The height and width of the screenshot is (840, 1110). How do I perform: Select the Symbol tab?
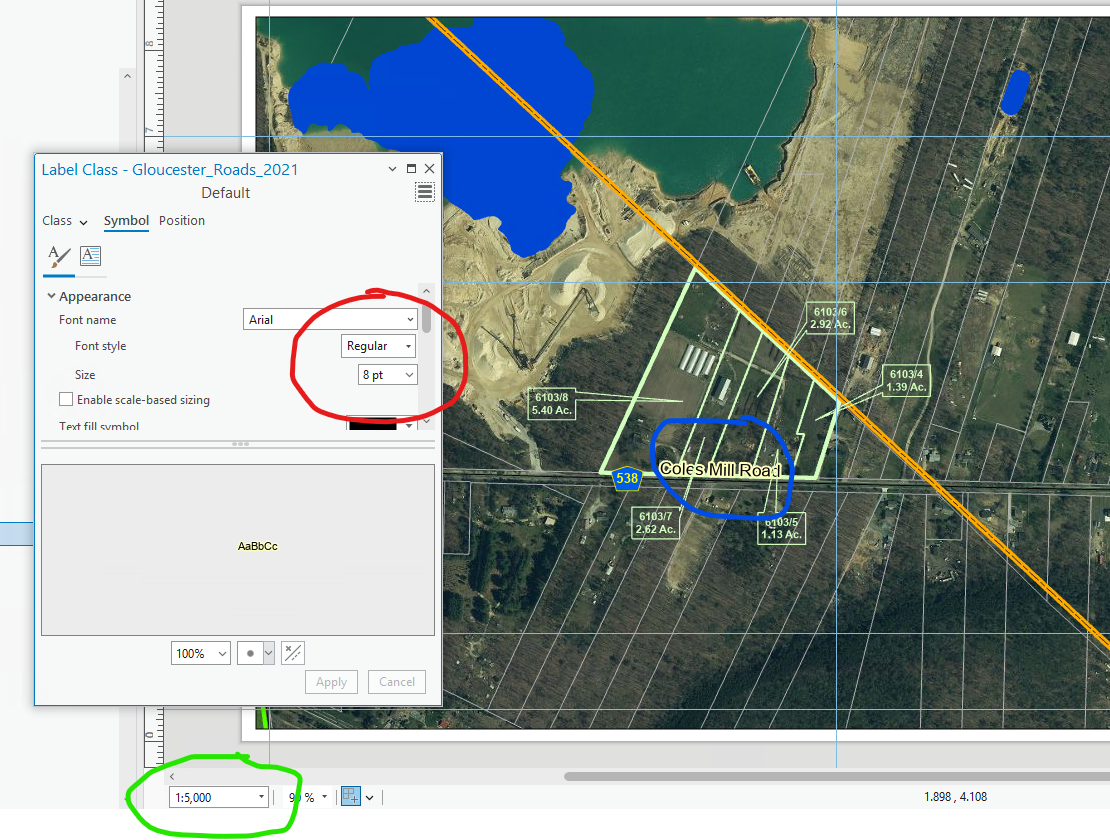point(126,221)
